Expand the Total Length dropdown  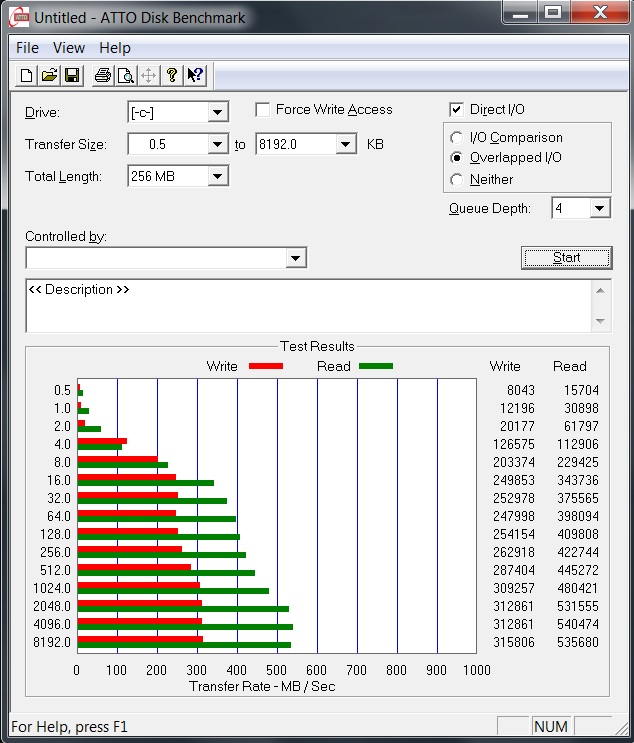tap(217, 177)
